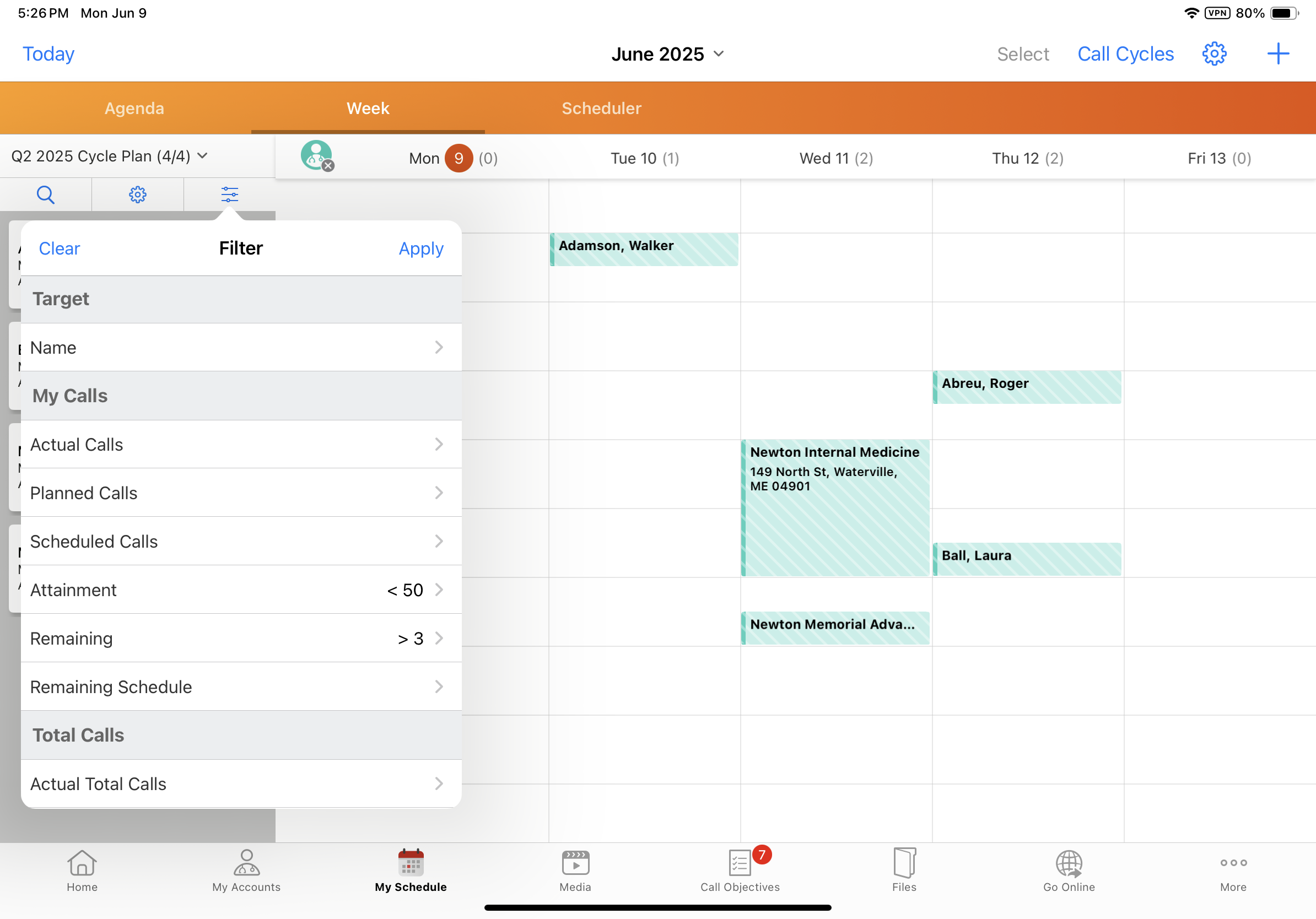This screenshot has width=1316, height=919.
Task: Clear all filter values
Action: (59, 248)
